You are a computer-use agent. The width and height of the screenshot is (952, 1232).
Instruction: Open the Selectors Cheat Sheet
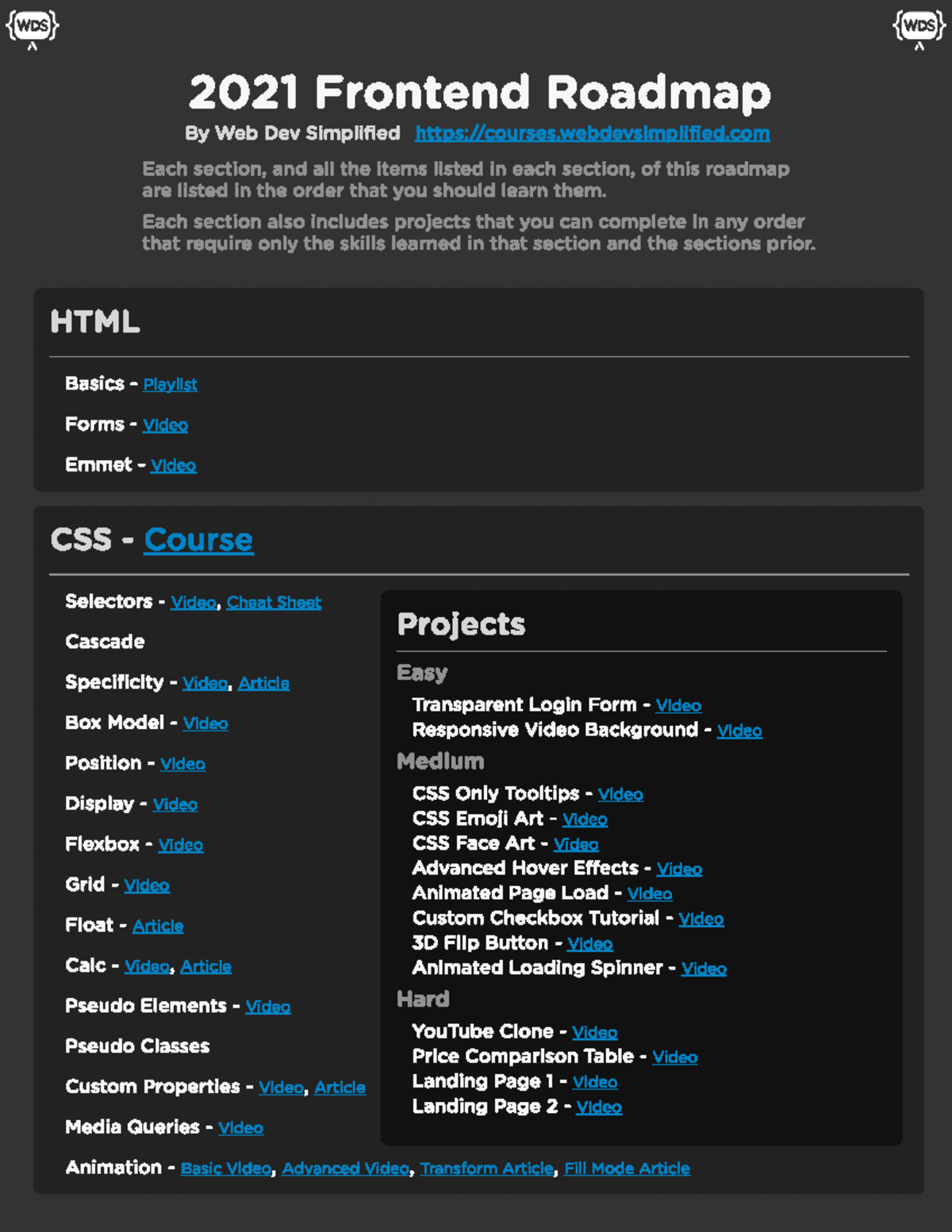(x=274, y=602)
